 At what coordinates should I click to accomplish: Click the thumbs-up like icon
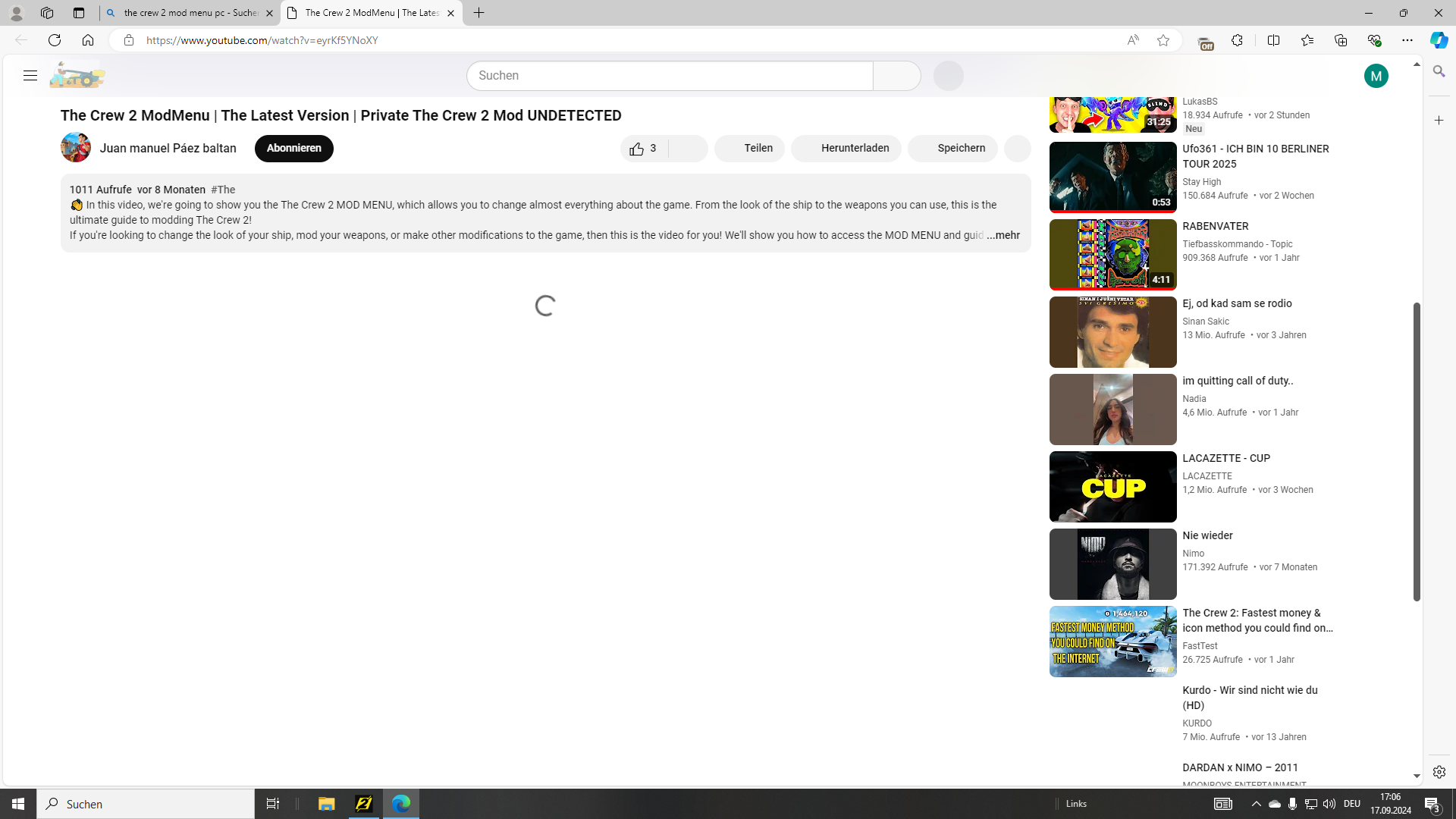(637, 149)
